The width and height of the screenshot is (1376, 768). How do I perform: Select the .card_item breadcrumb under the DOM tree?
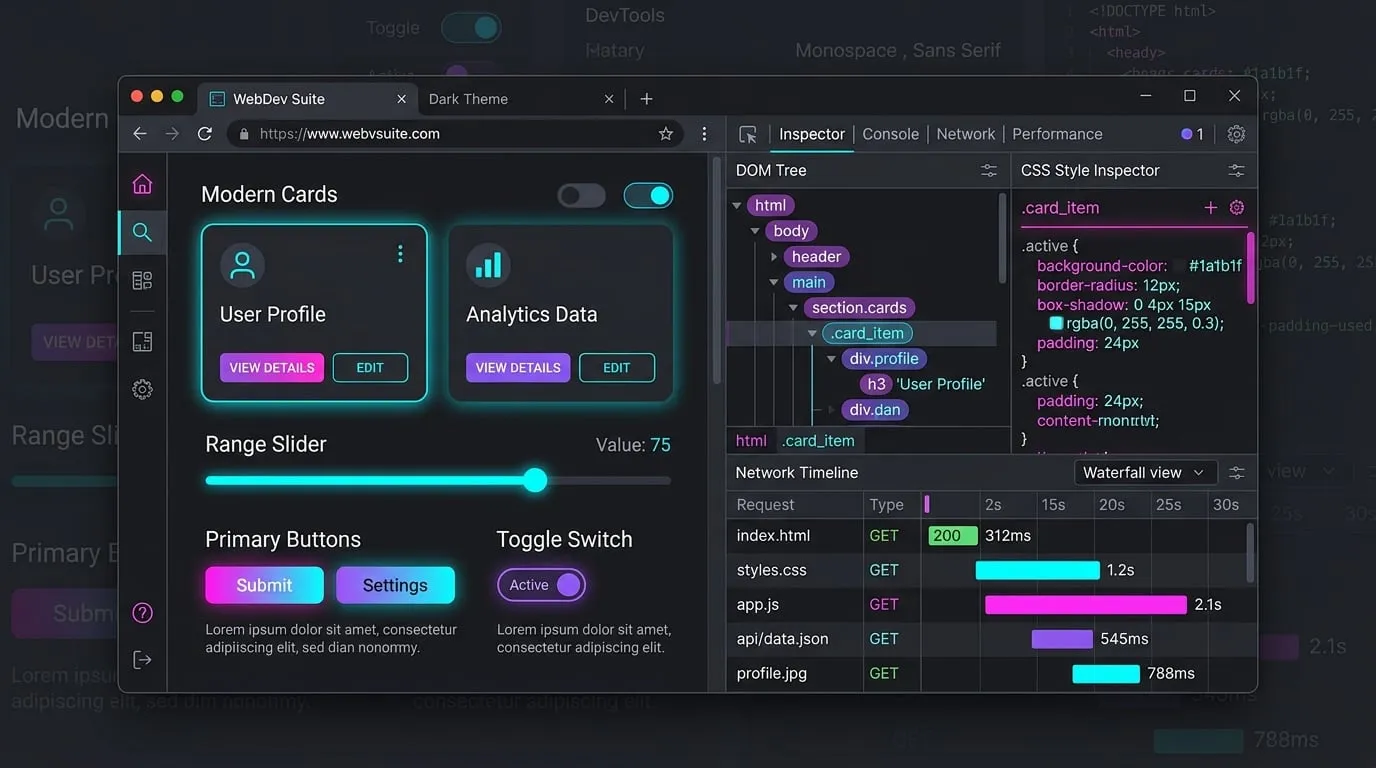[818, 440]
